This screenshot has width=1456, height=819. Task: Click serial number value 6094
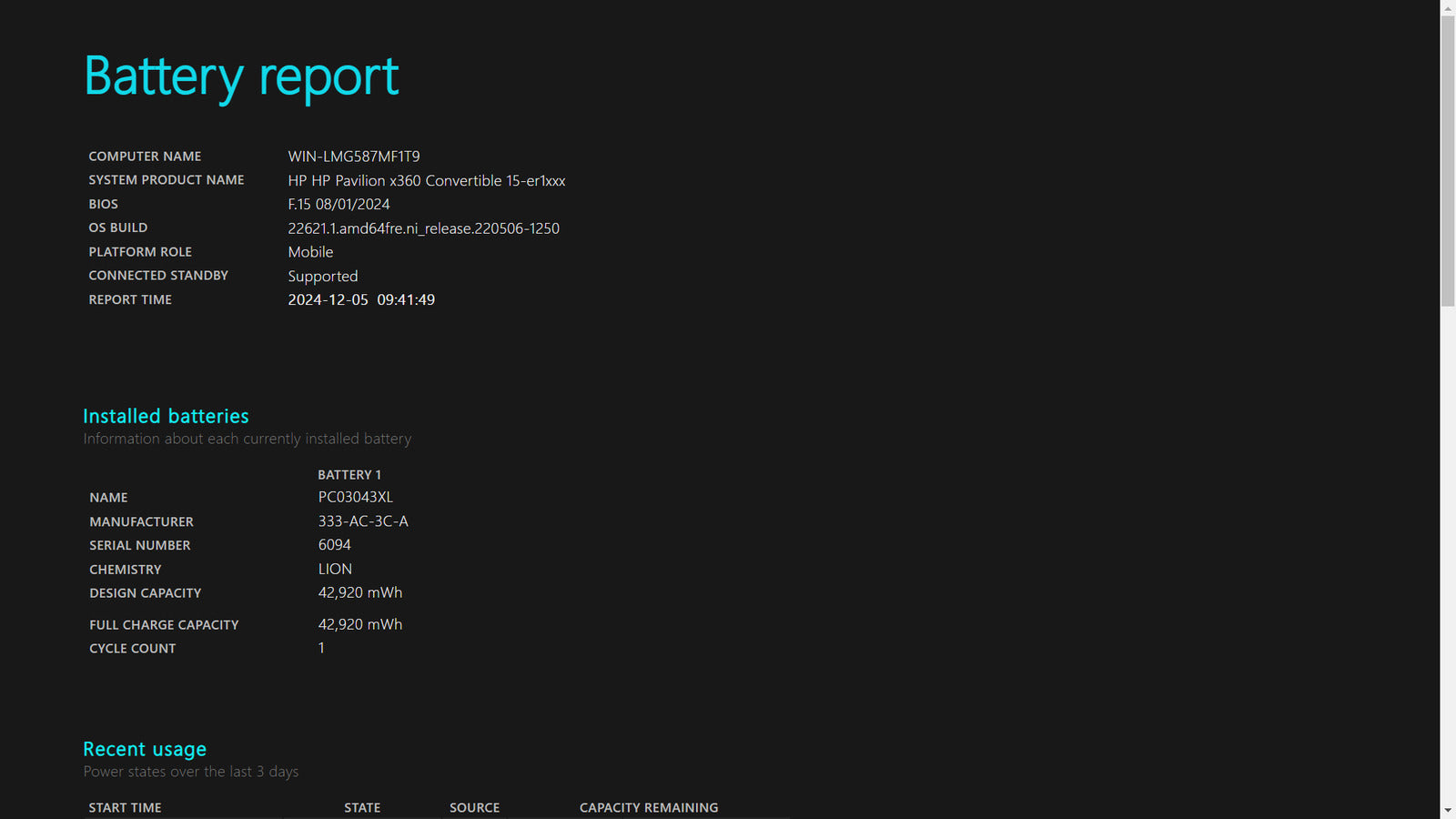(334, 545)
